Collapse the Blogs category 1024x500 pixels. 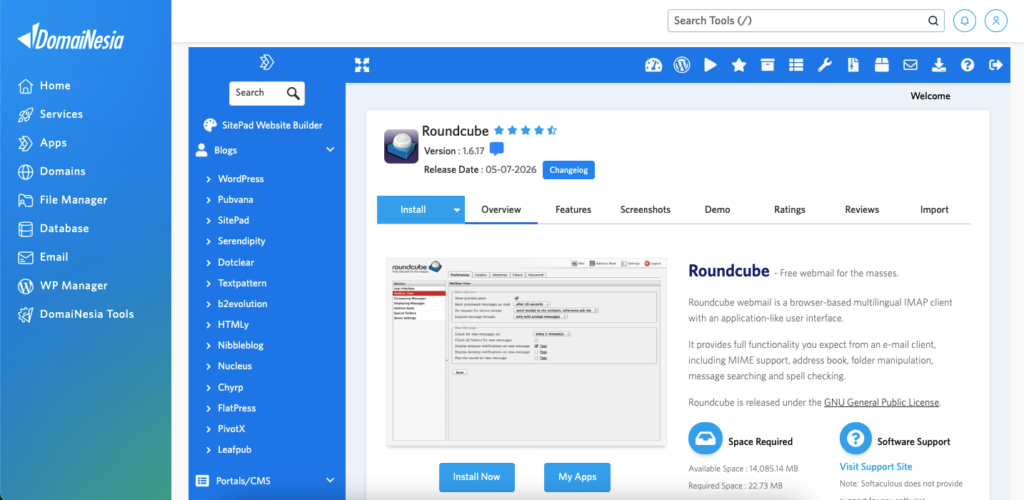[330, 150]
